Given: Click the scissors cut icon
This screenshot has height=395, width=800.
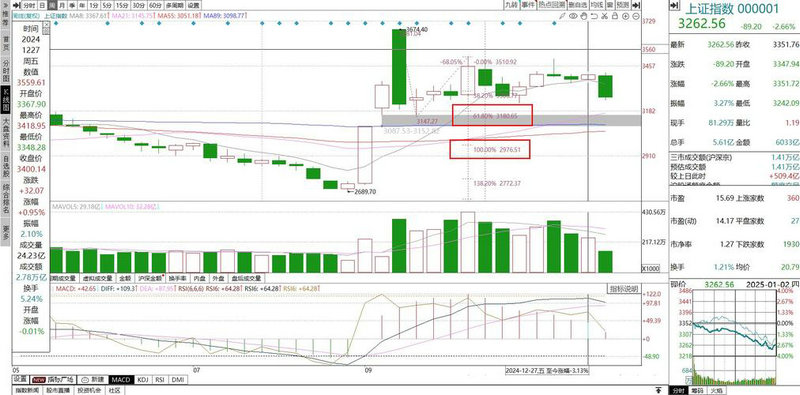Looking at the screenshot, I should click(604, 16).
